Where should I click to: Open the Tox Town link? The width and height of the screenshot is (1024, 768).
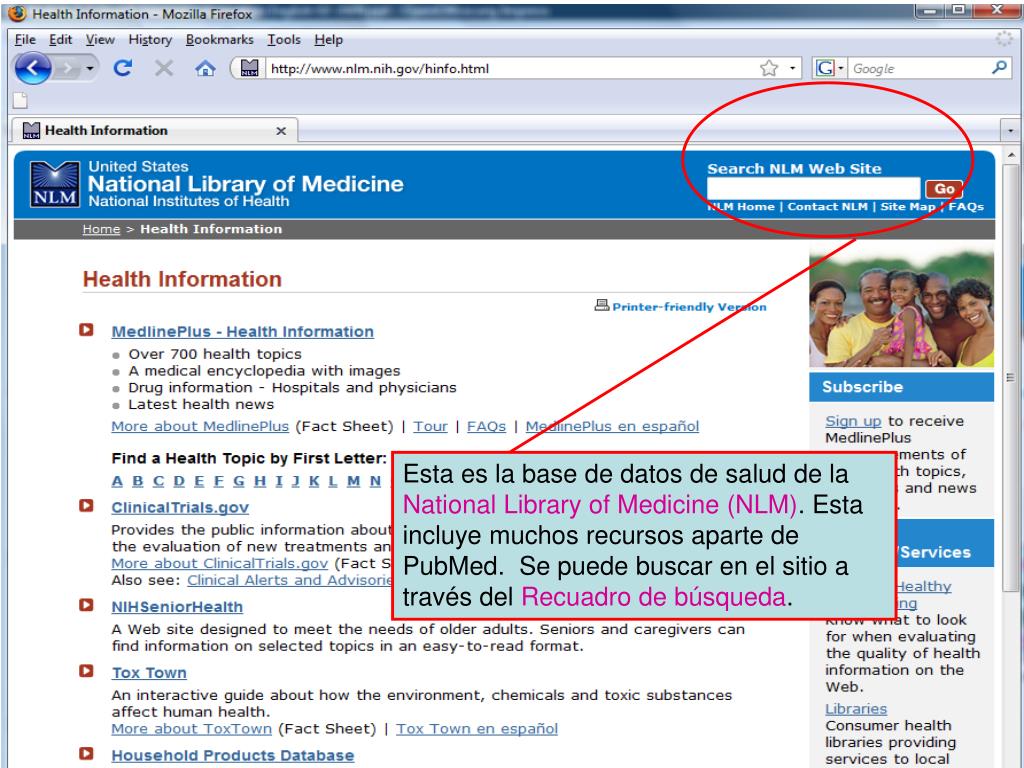click(149, 673)
